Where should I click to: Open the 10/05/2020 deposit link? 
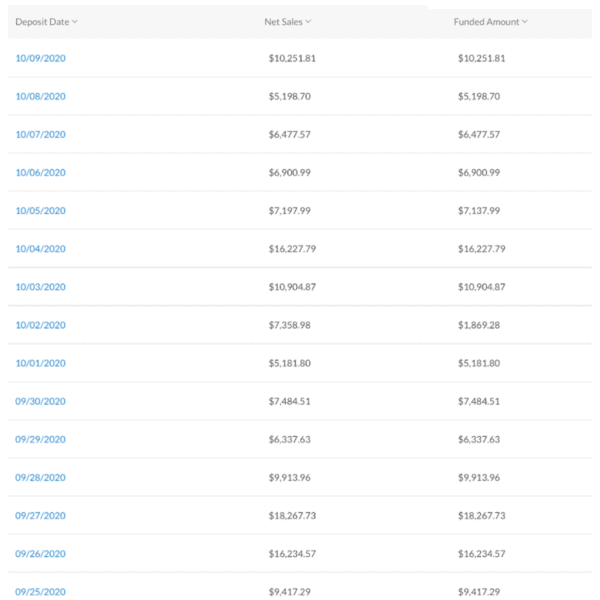click(41, 211)
